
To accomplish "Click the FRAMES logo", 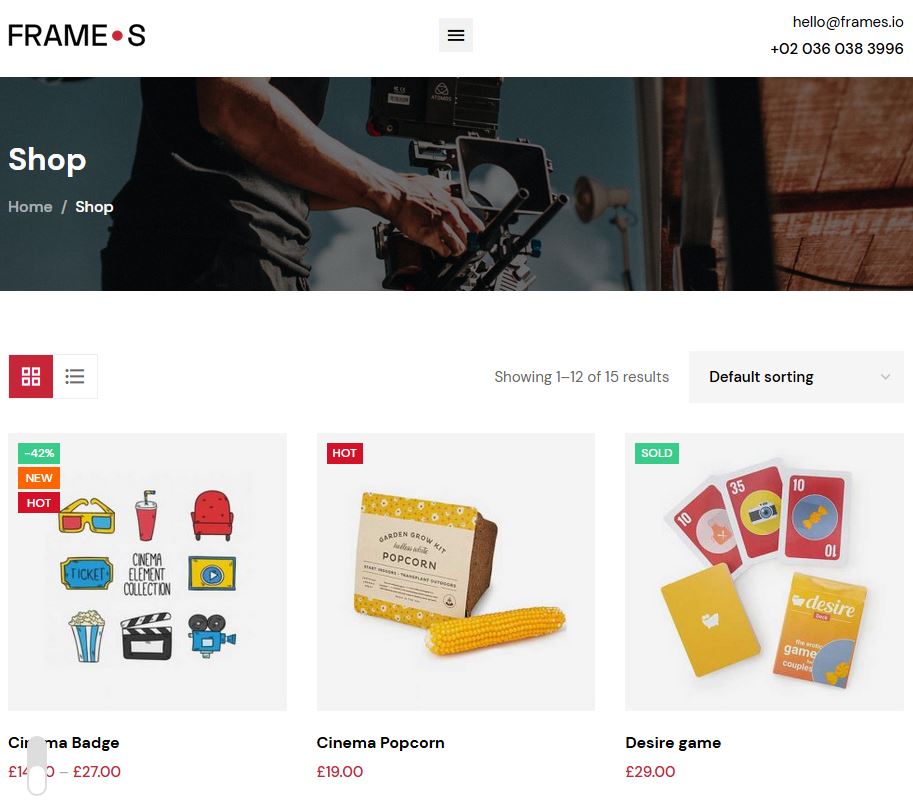I will tap(77, 36).
